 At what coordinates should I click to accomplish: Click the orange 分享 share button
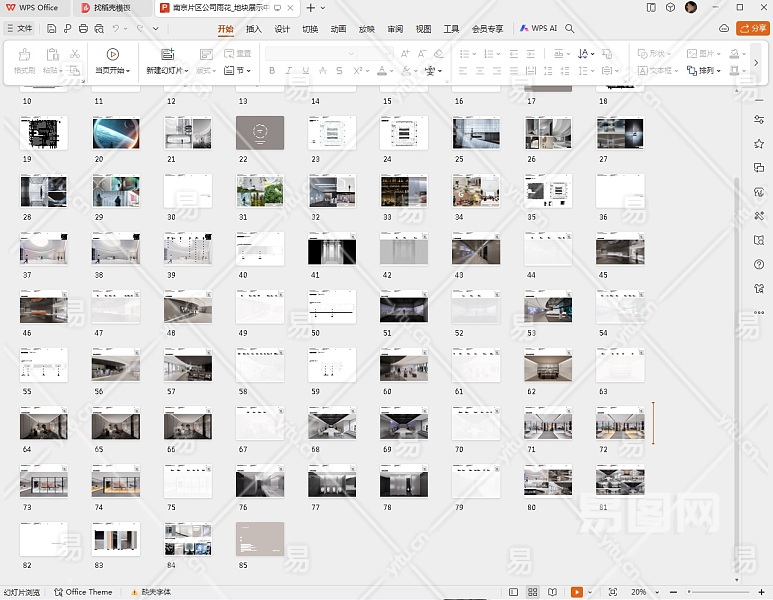[x=752, y=29]
